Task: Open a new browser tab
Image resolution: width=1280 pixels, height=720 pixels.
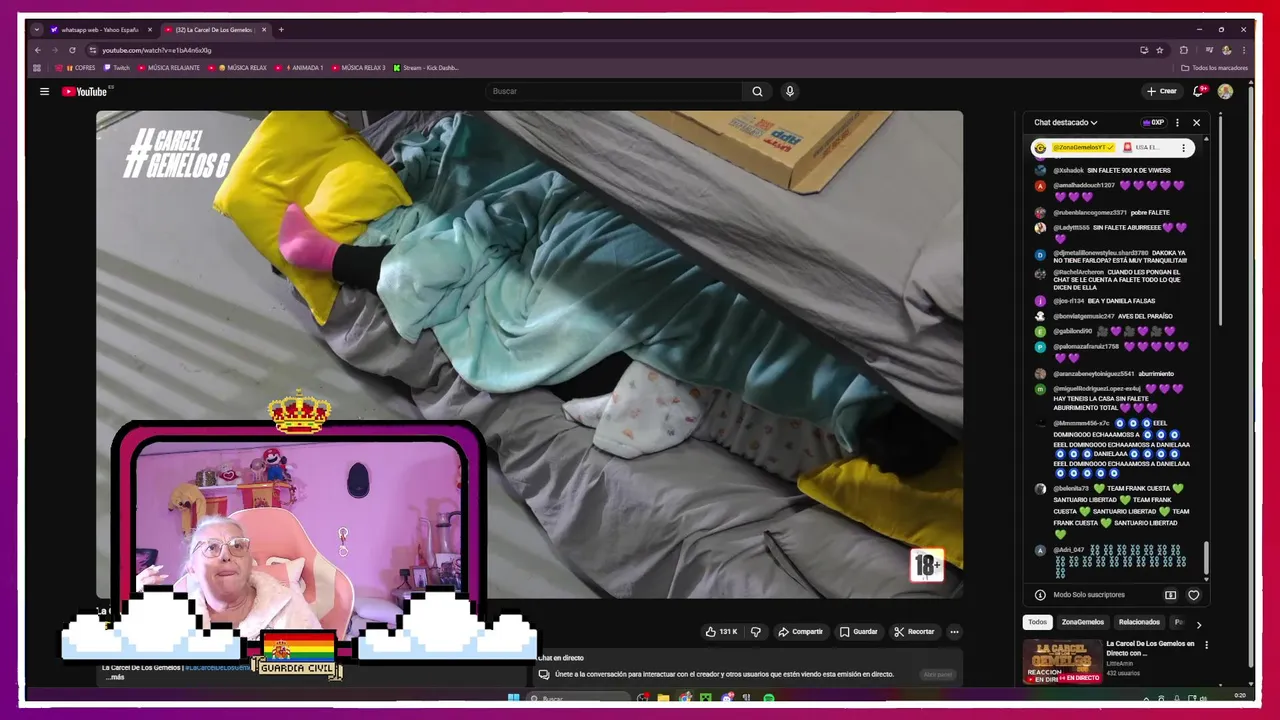Action: coord(281,30)
